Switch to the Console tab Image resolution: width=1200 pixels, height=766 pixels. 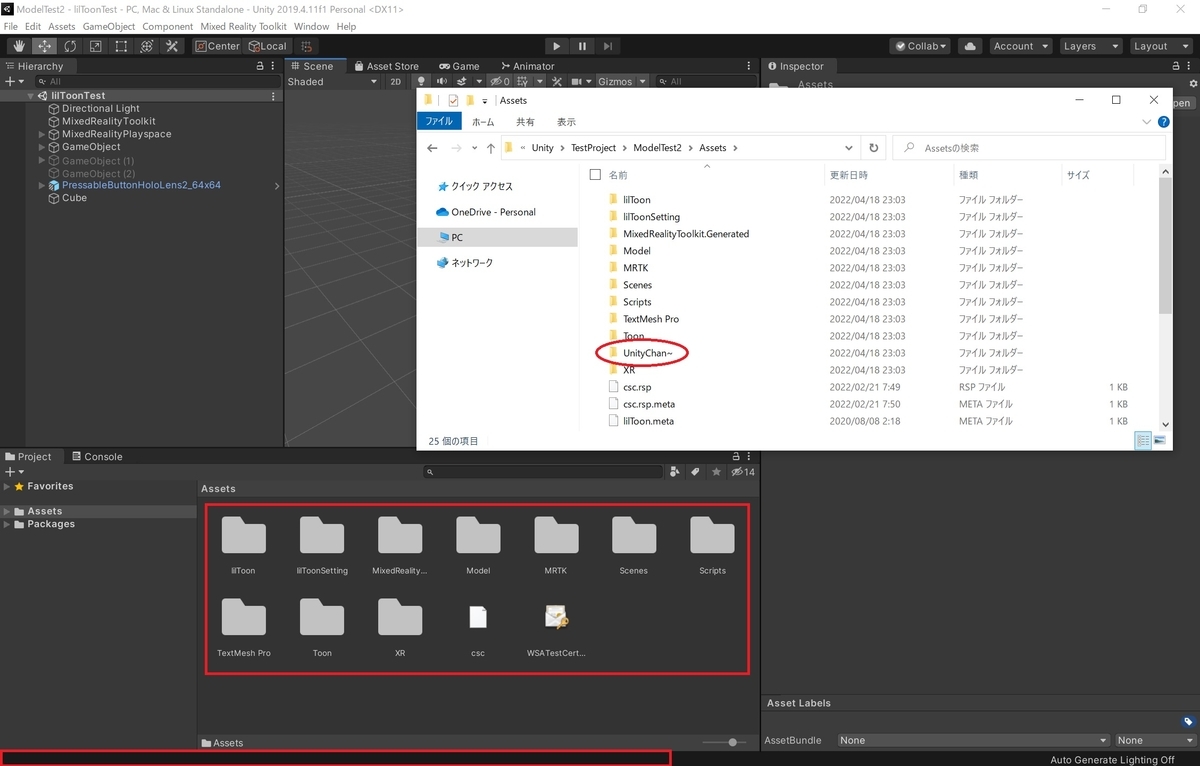click(97, 456)
